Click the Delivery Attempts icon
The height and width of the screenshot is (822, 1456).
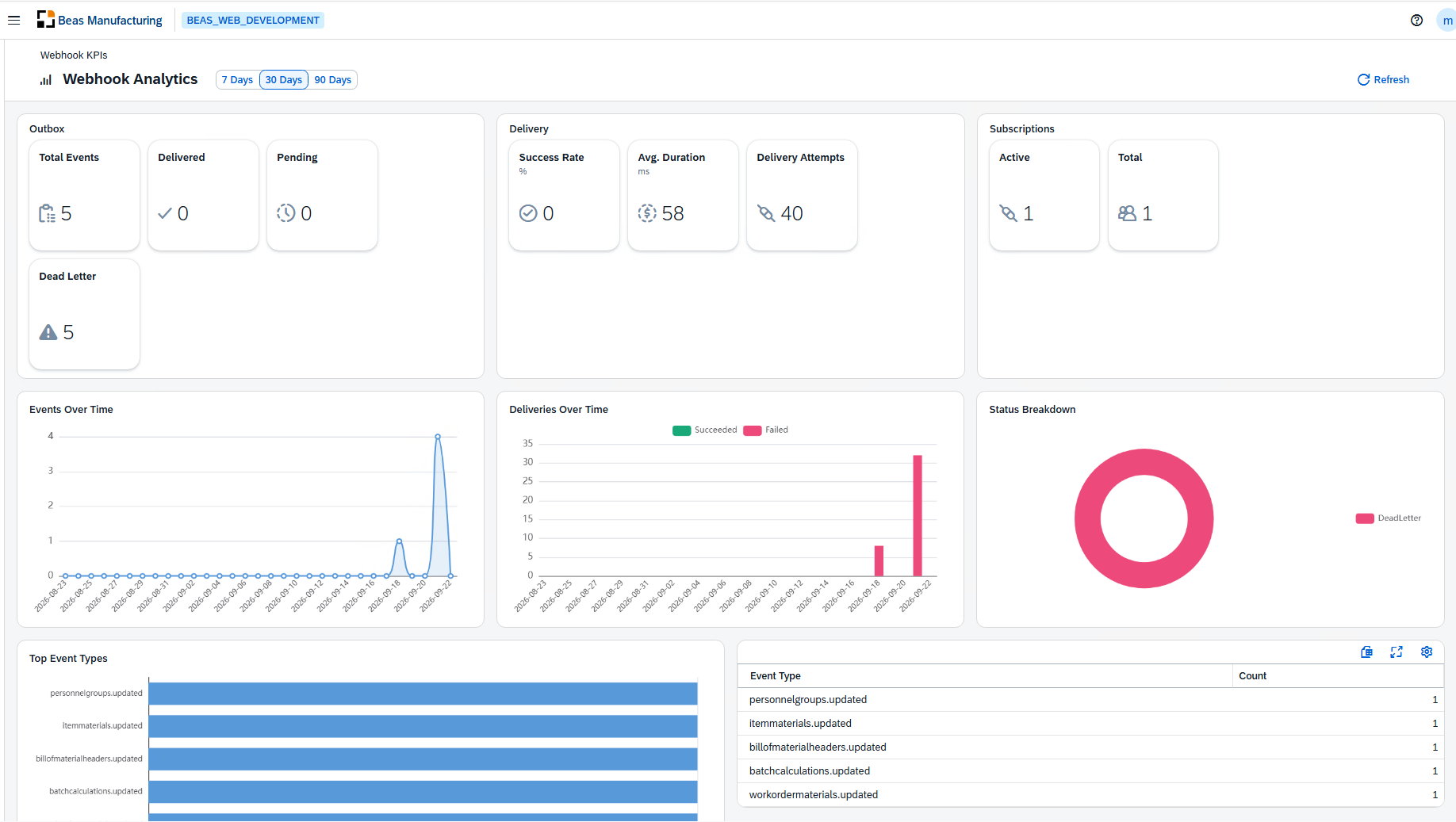(766, 213)
